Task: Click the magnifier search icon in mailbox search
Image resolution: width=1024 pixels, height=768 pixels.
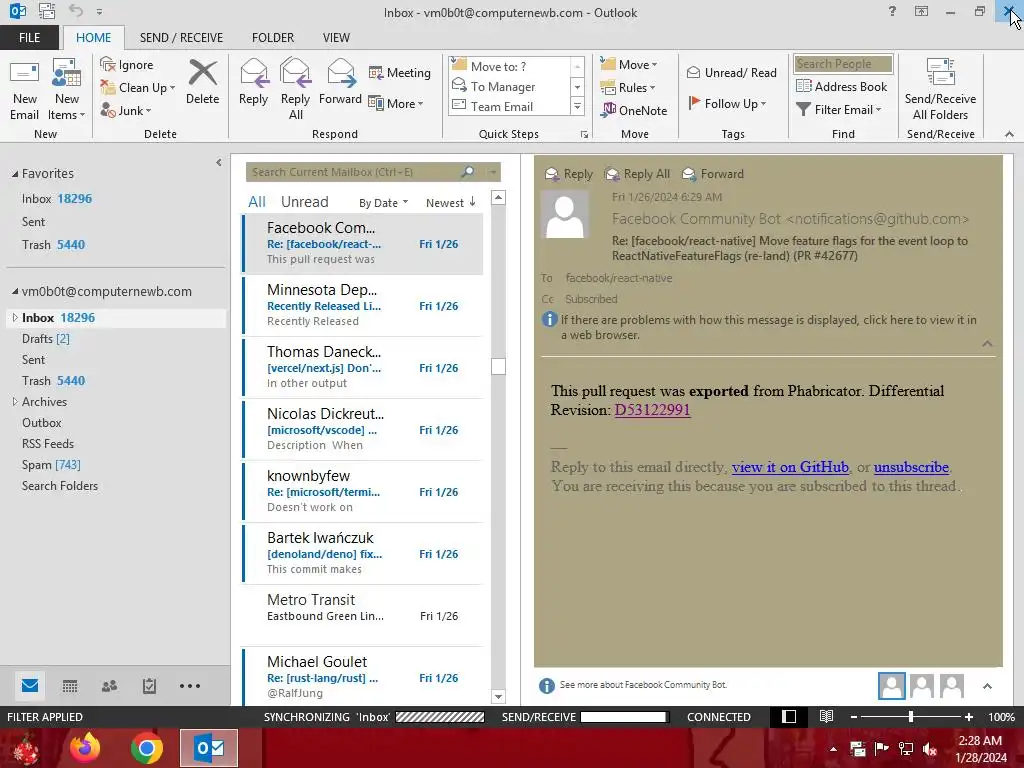Action: point(468,172)
